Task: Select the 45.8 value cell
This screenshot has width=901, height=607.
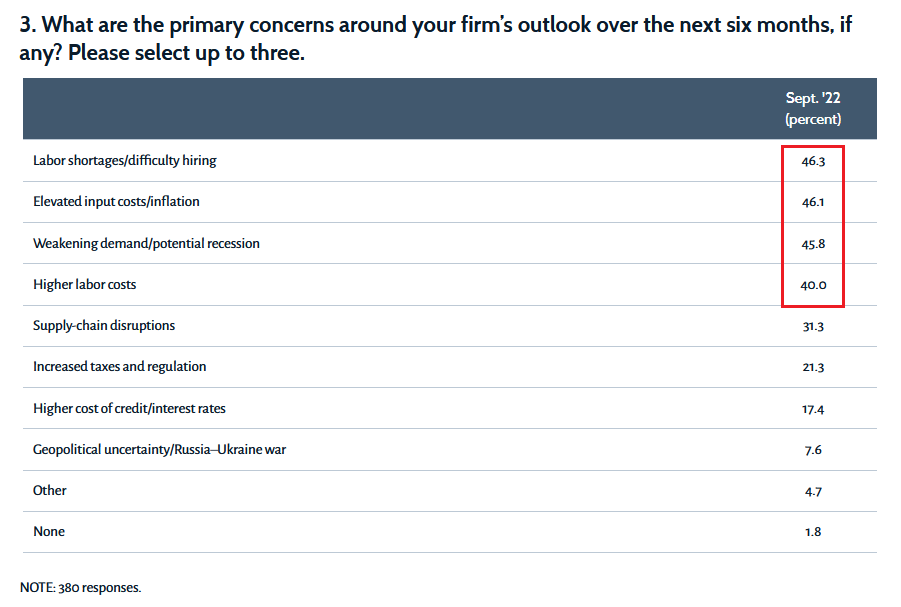Action: coord(813,244)
